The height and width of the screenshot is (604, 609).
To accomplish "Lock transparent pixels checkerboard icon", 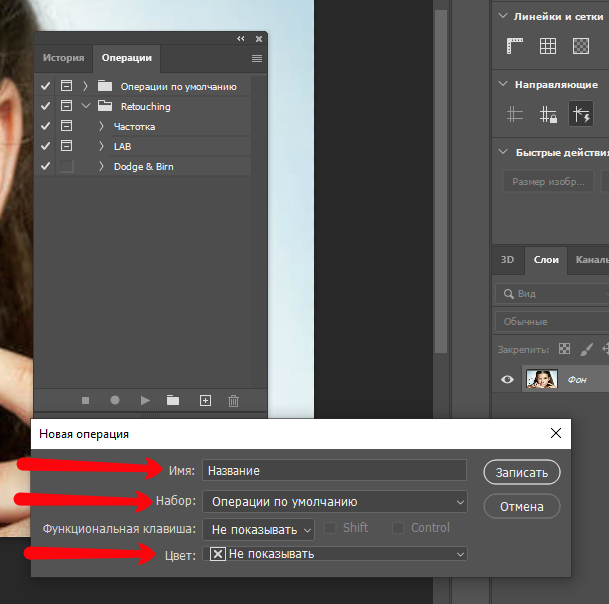I will click(x=564, y=349).
